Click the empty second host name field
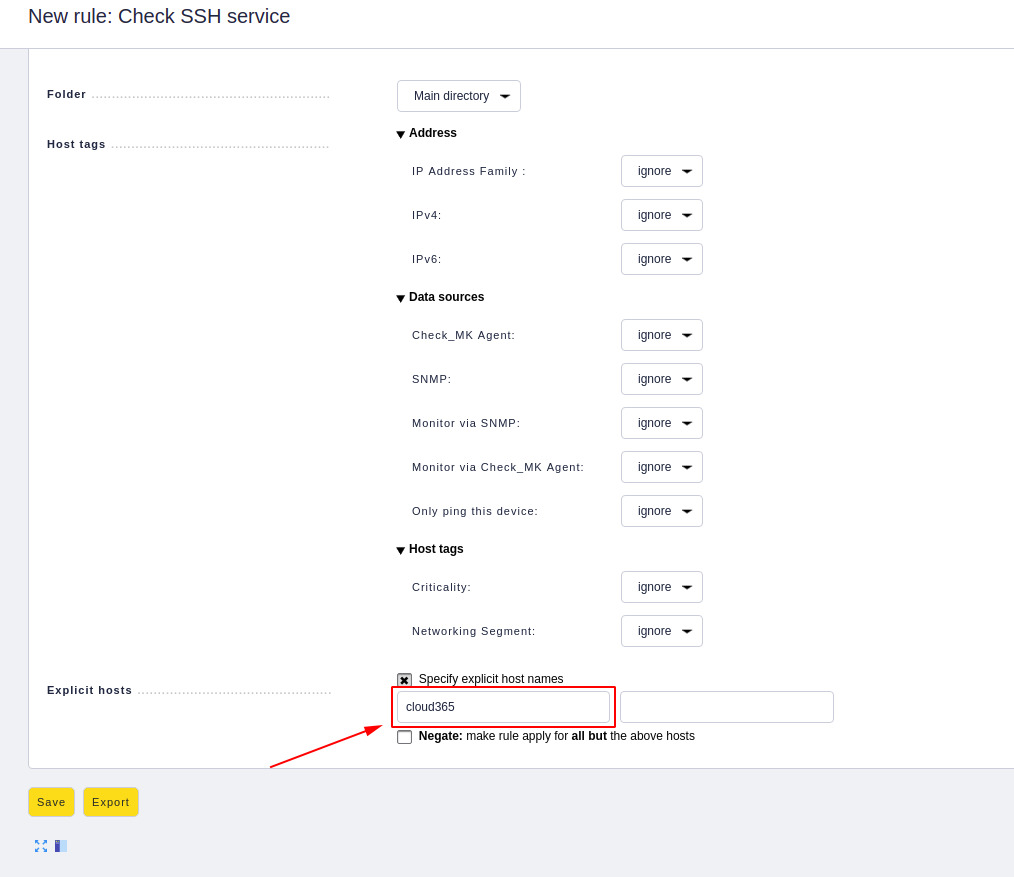Image resolution: width=1014 pixels, height=877 pixels. pyautogui.click(x=727, y=707)
